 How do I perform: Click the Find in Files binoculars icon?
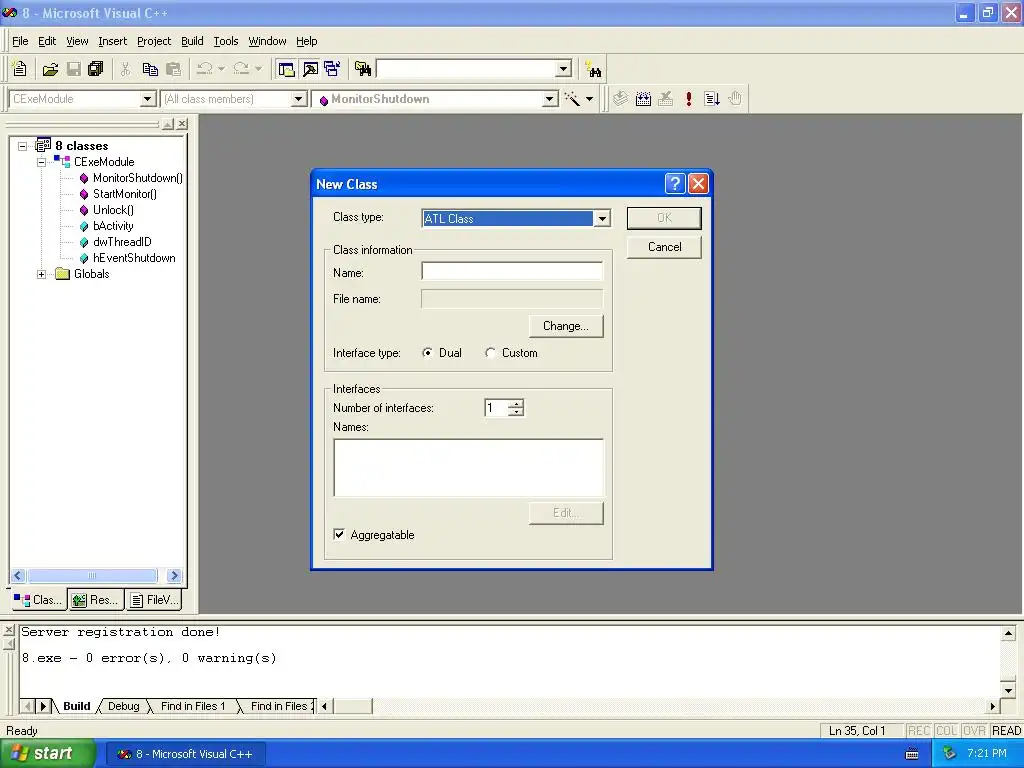tap(363, 69)
